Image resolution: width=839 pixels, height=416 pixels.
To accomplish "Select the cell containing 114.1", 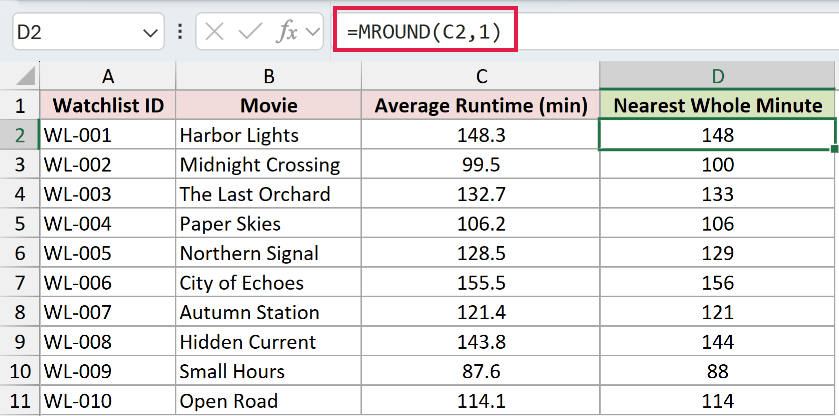I will [x=481, y=400].
